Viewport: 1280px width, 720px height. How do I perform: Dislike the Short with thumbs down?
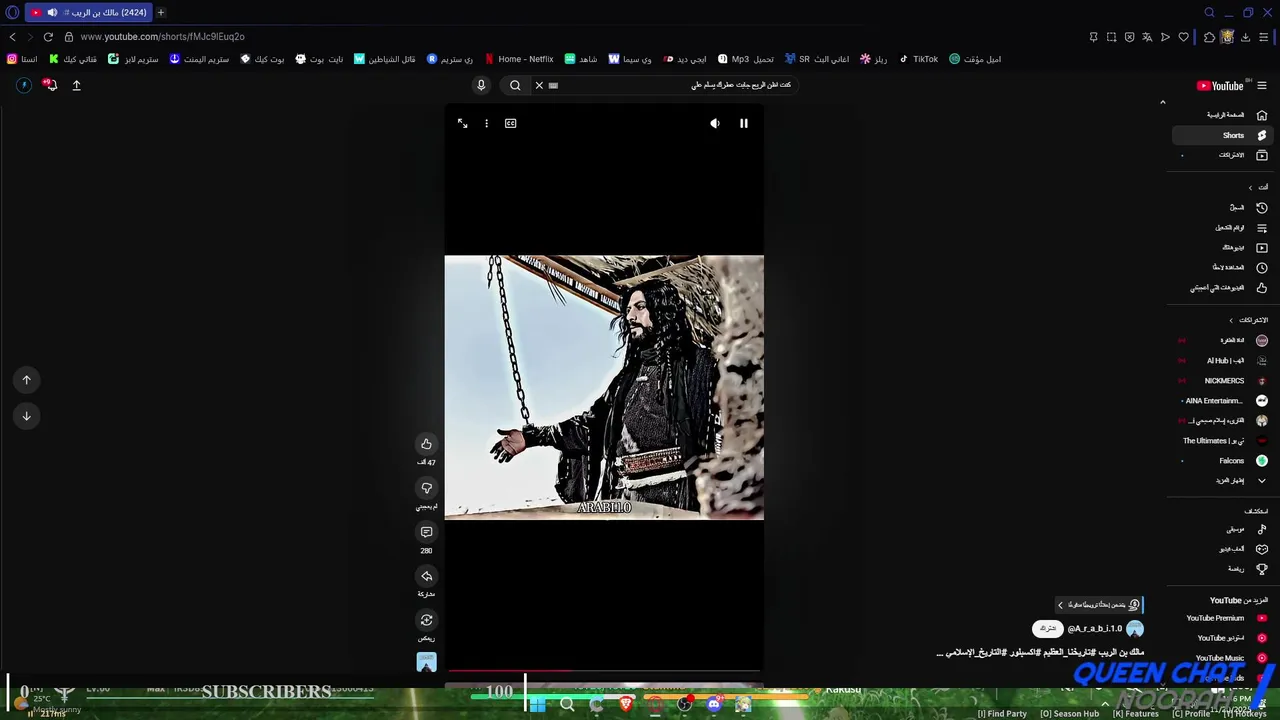pyautogui.click(x=426, y=488)
